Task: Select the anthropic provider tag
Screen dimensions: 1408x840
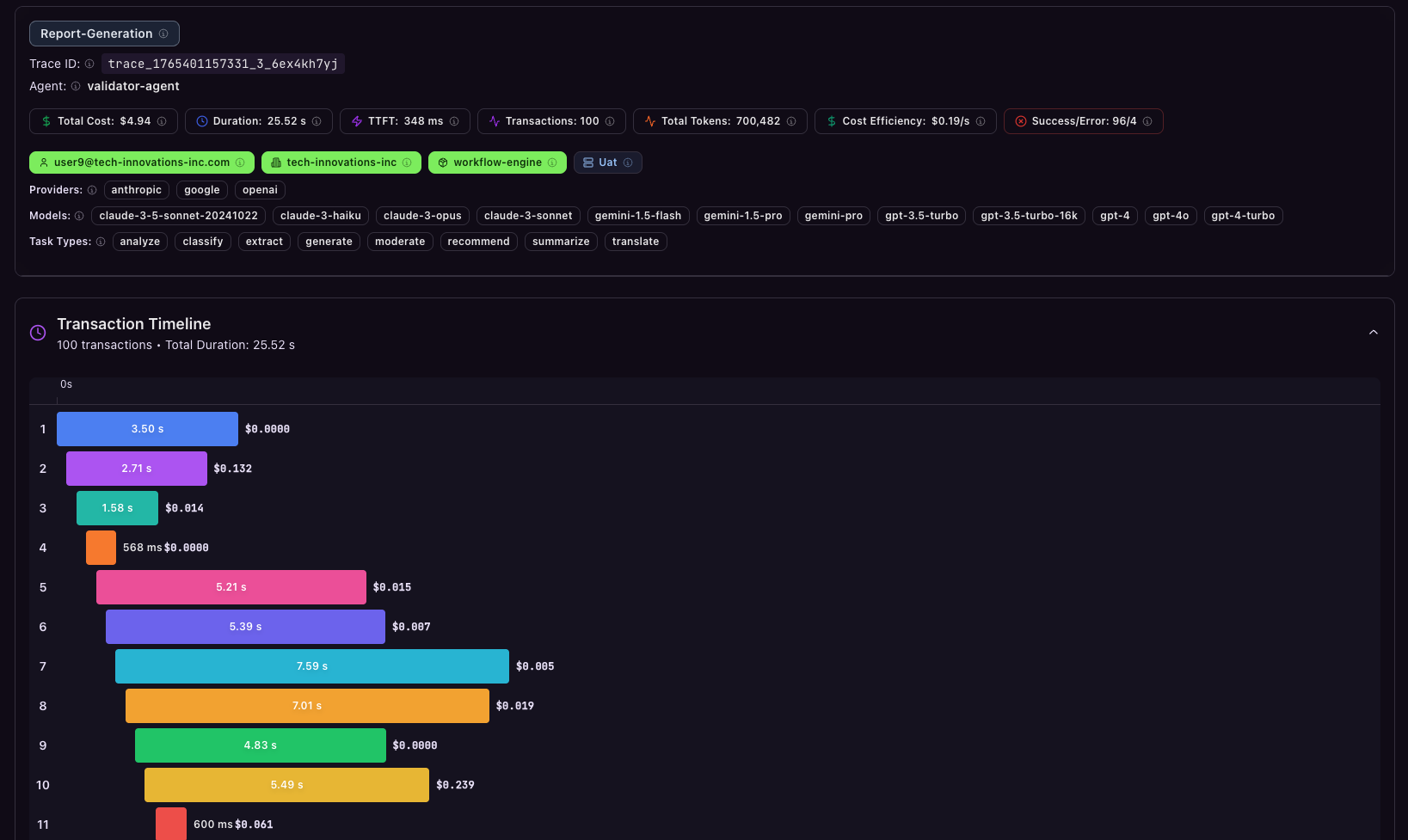Action: point(136,190)
